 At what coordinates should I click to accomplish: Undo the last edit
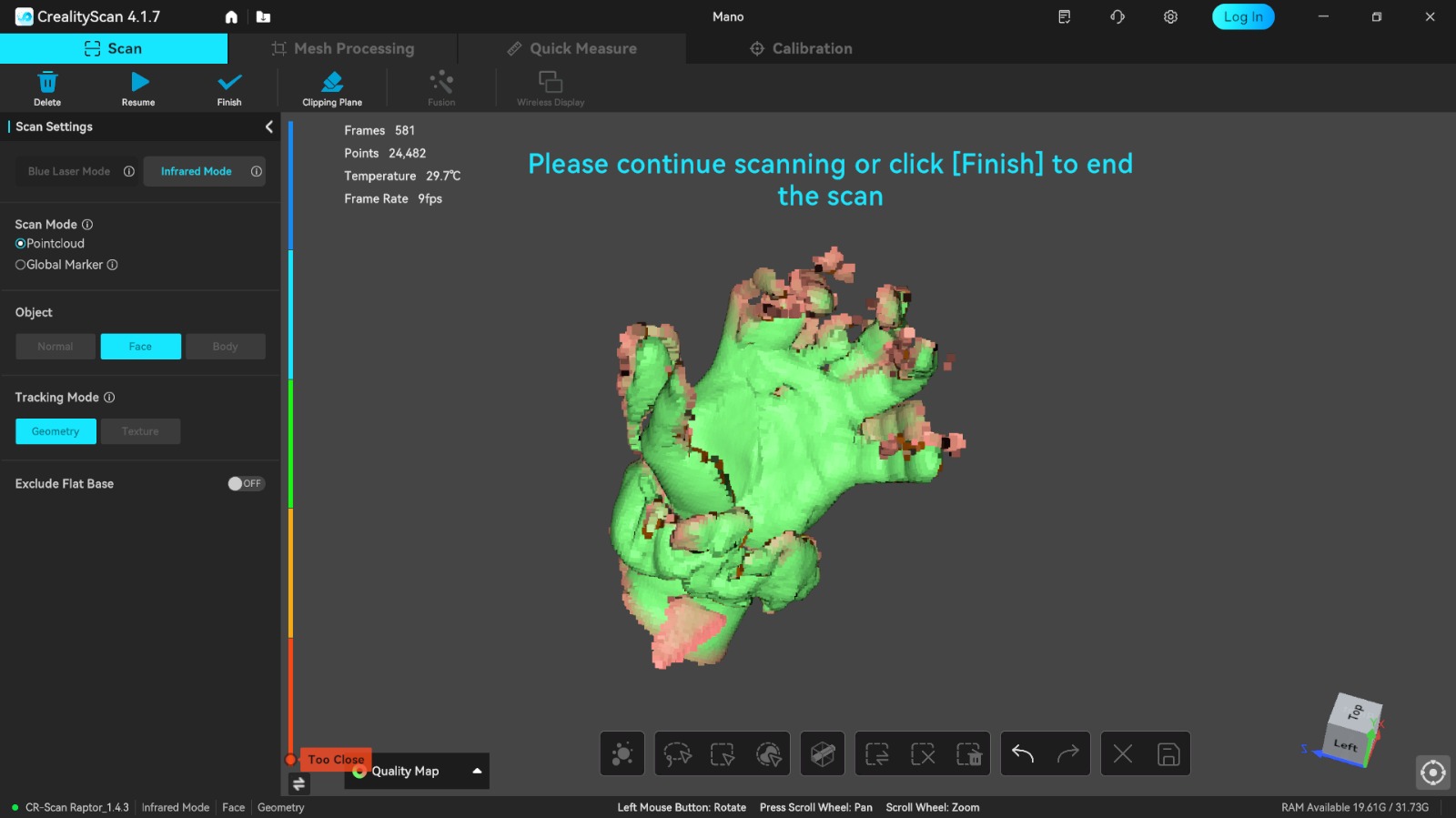[x=1023, y=753]
